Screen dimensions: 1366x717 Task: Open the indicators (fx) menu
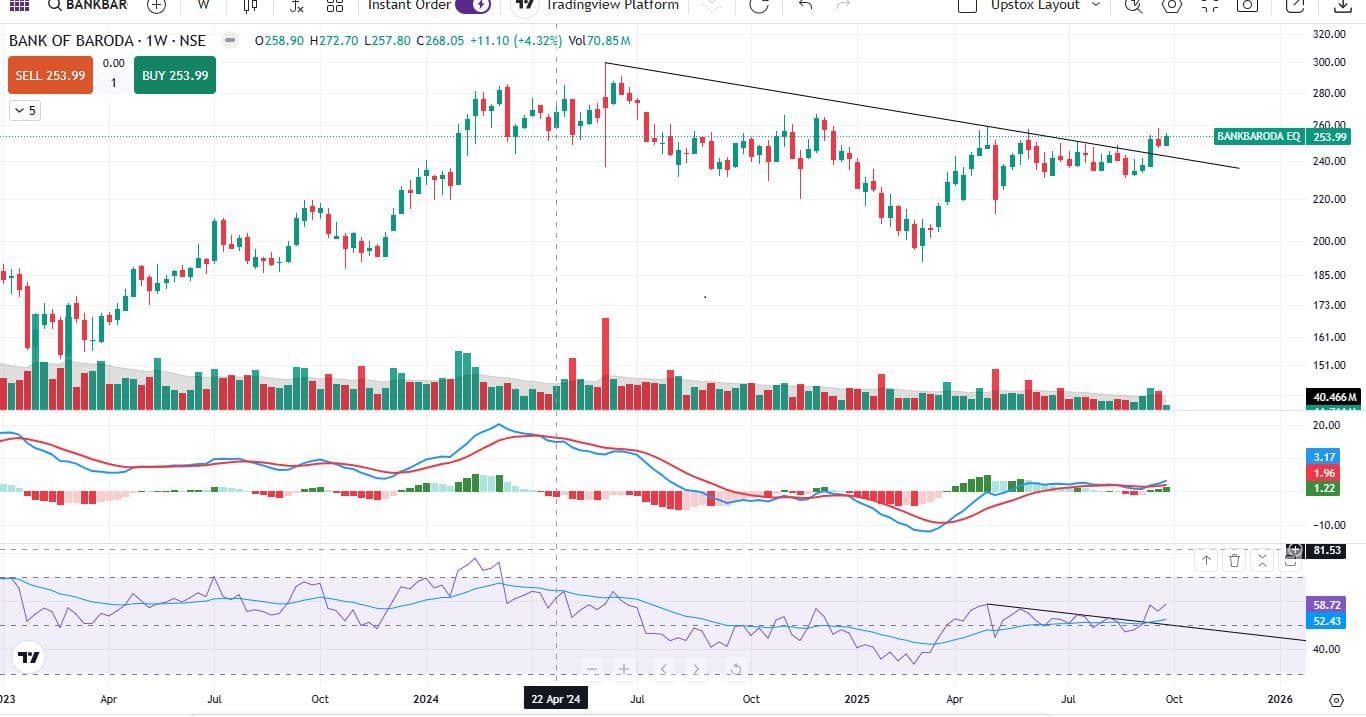click(x=296, y=5)
